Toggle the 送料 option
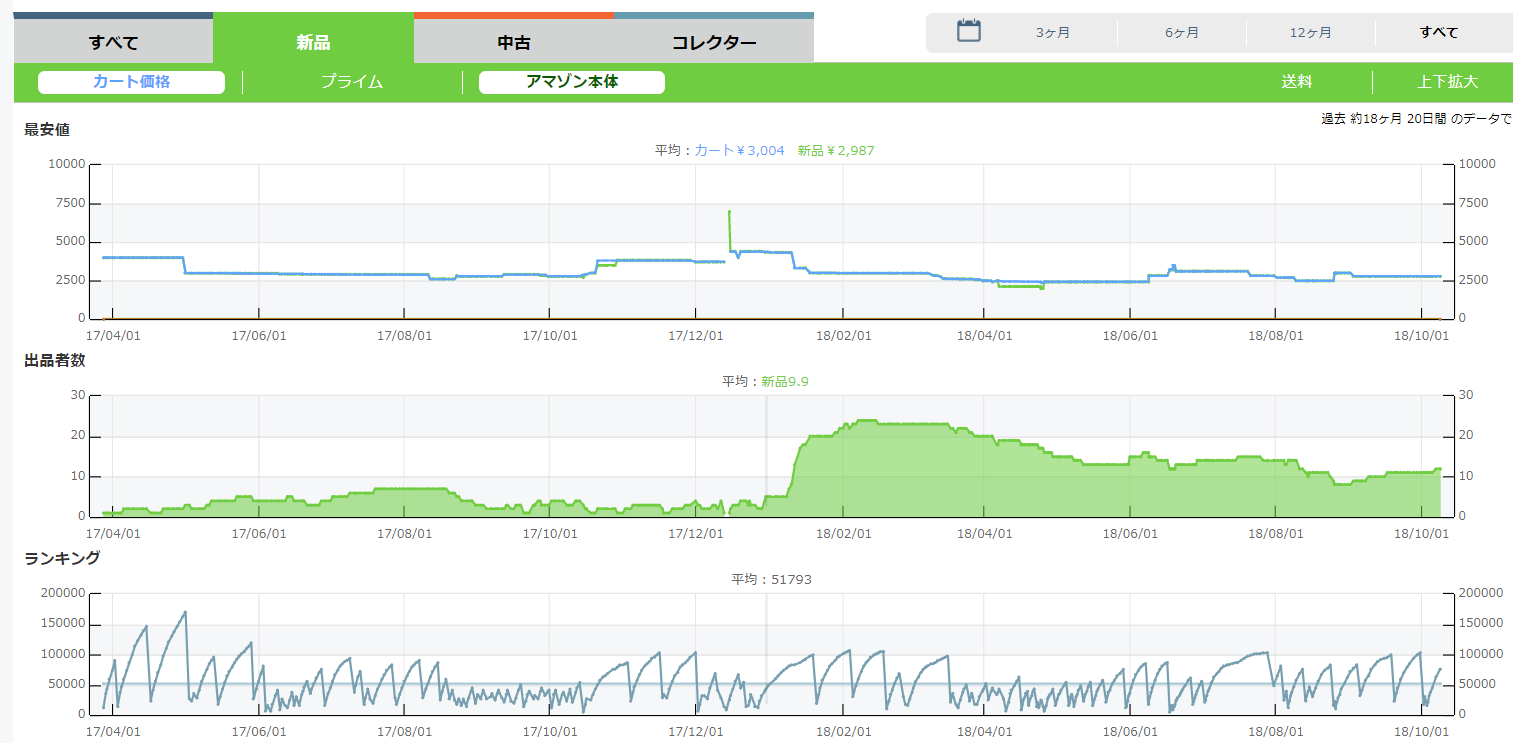 tap(1296, 82)
